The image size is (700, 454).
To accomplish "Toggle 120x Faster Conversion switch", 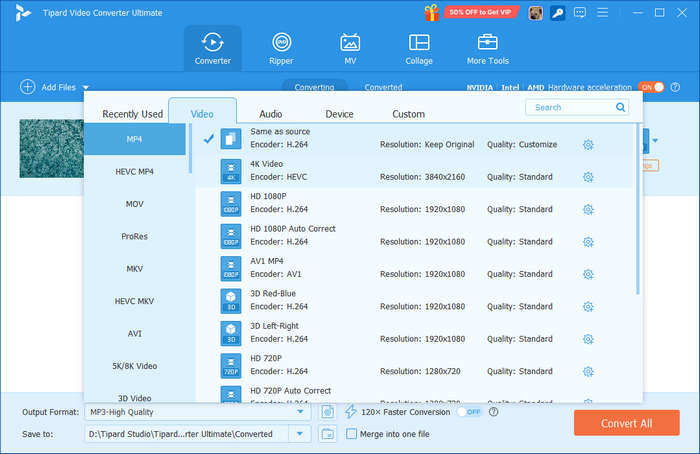I will tap(470, 412).
